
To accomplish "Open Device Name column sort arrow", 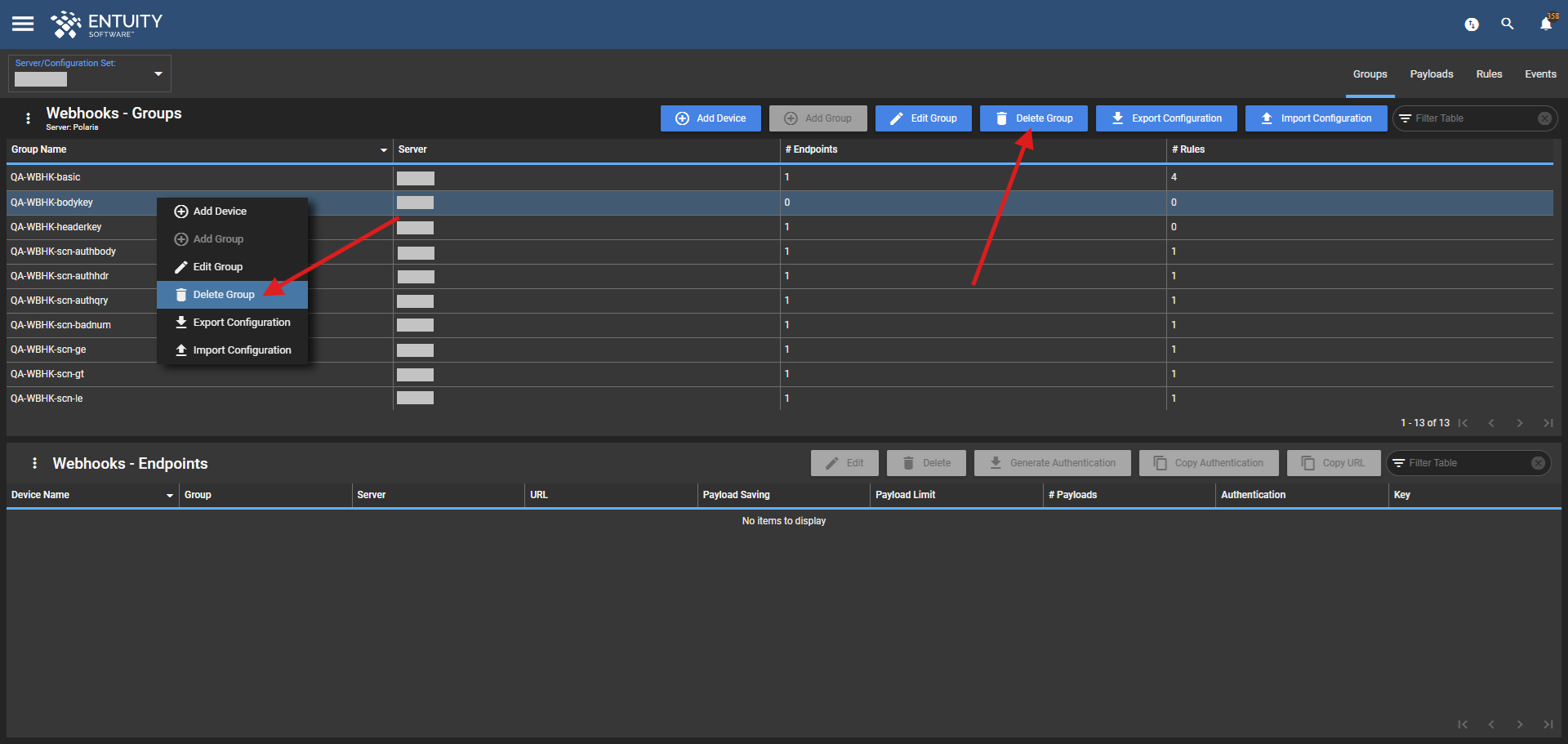I will coord(170,496).
